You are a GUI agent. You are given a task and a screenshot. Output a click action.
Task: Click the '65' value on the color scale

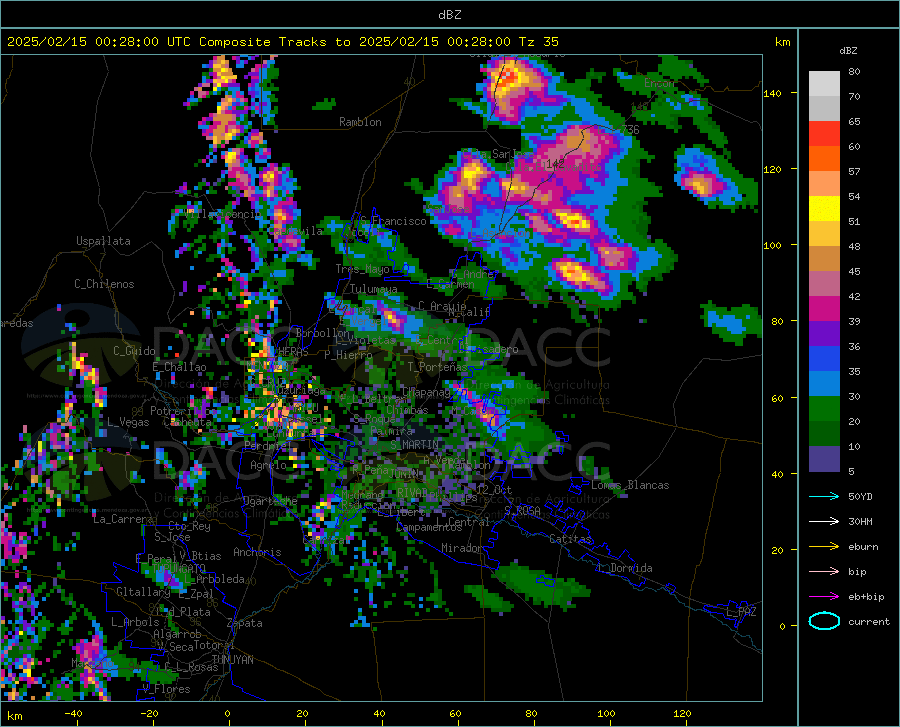click(x=854, y=121)
